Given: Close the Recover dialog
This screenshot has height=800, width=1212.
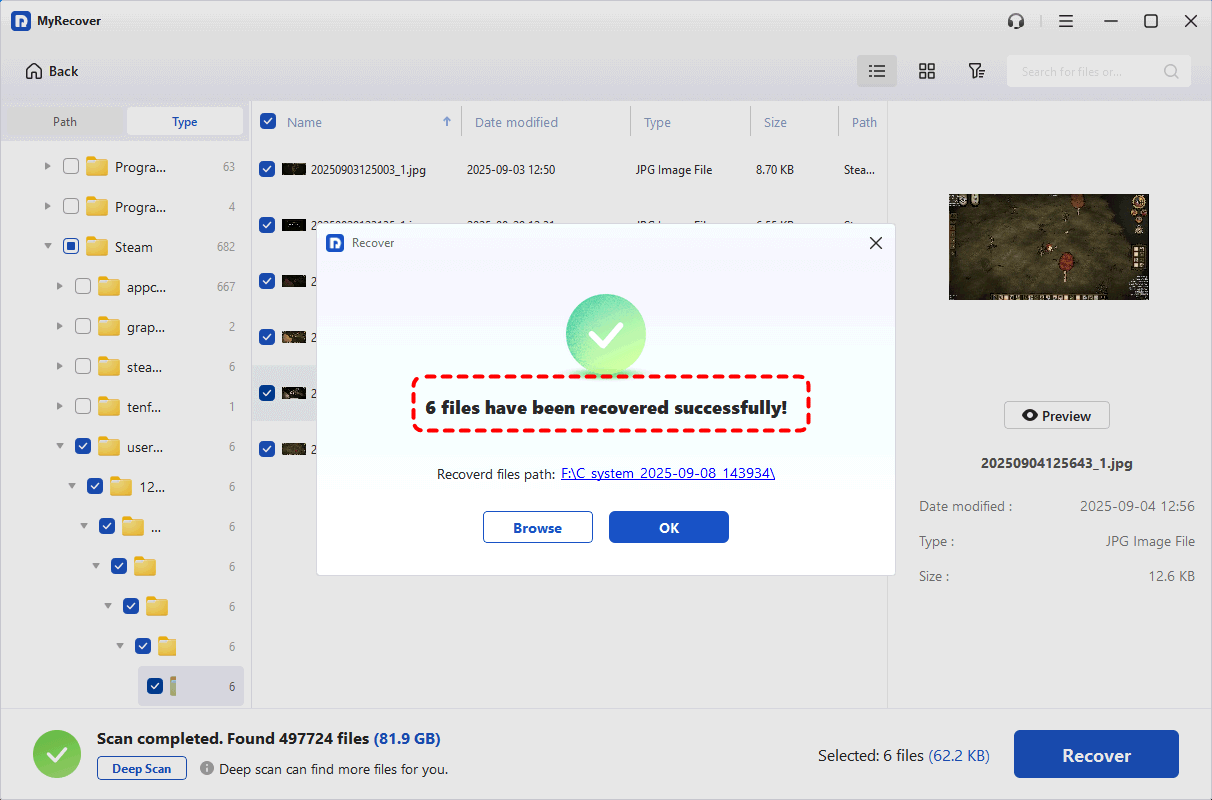Looking at the screenshot, I should tap(876, 243).
